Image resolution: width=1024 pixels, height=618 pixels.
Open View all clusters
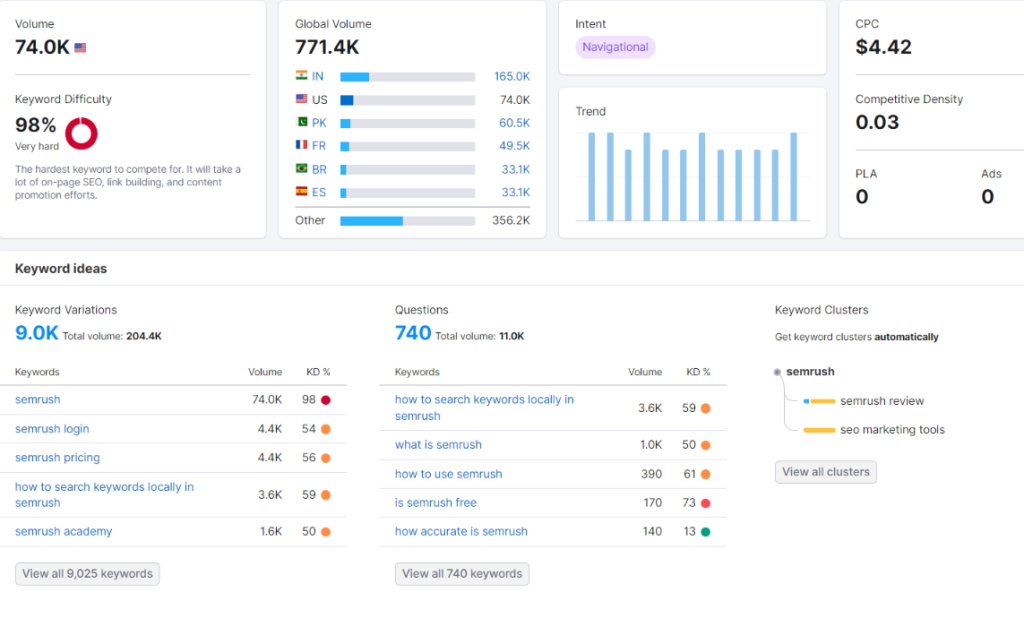click(x=825, y=471)
